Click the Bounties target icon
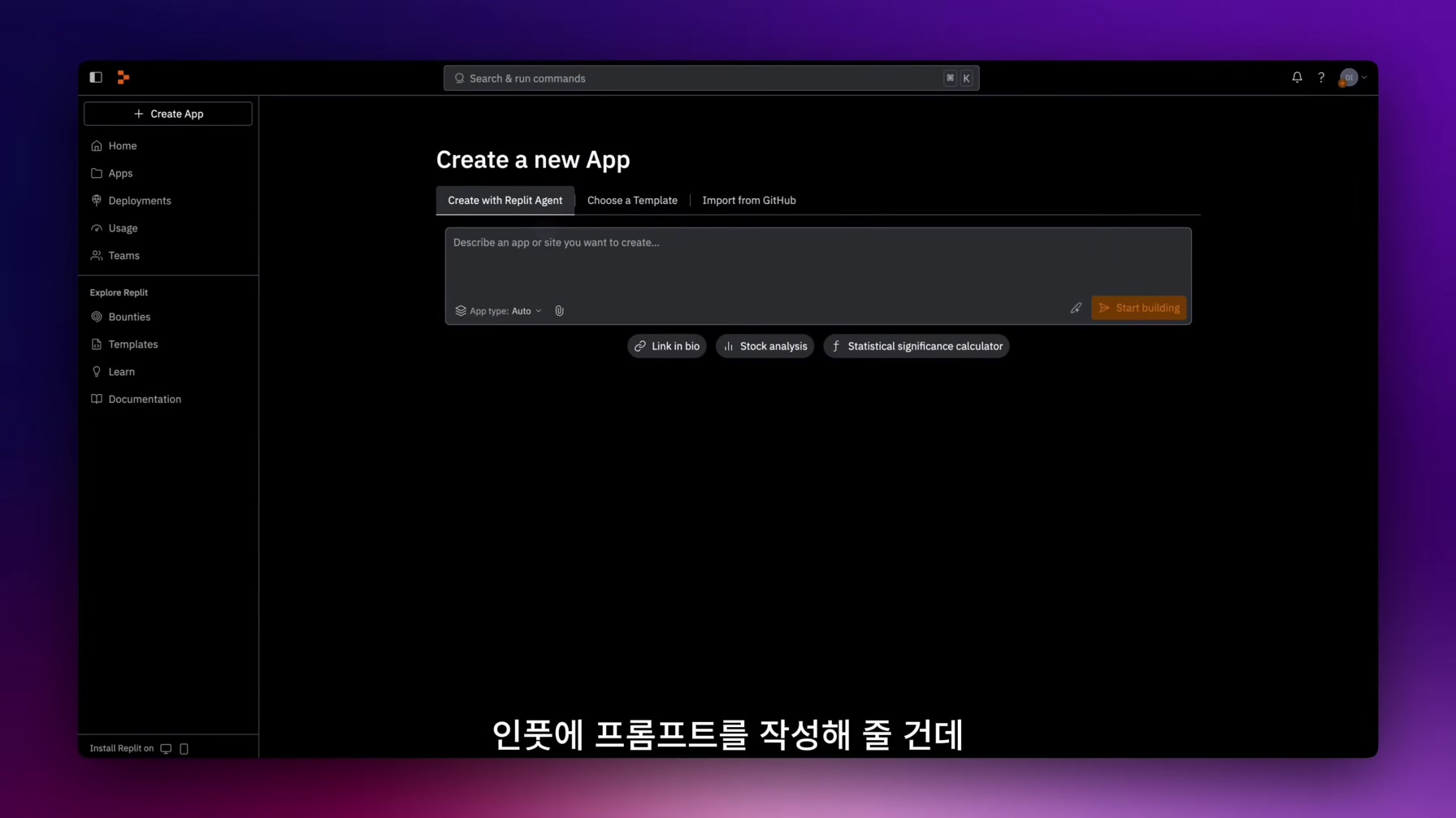1456x818 pixels. [97, 317]
